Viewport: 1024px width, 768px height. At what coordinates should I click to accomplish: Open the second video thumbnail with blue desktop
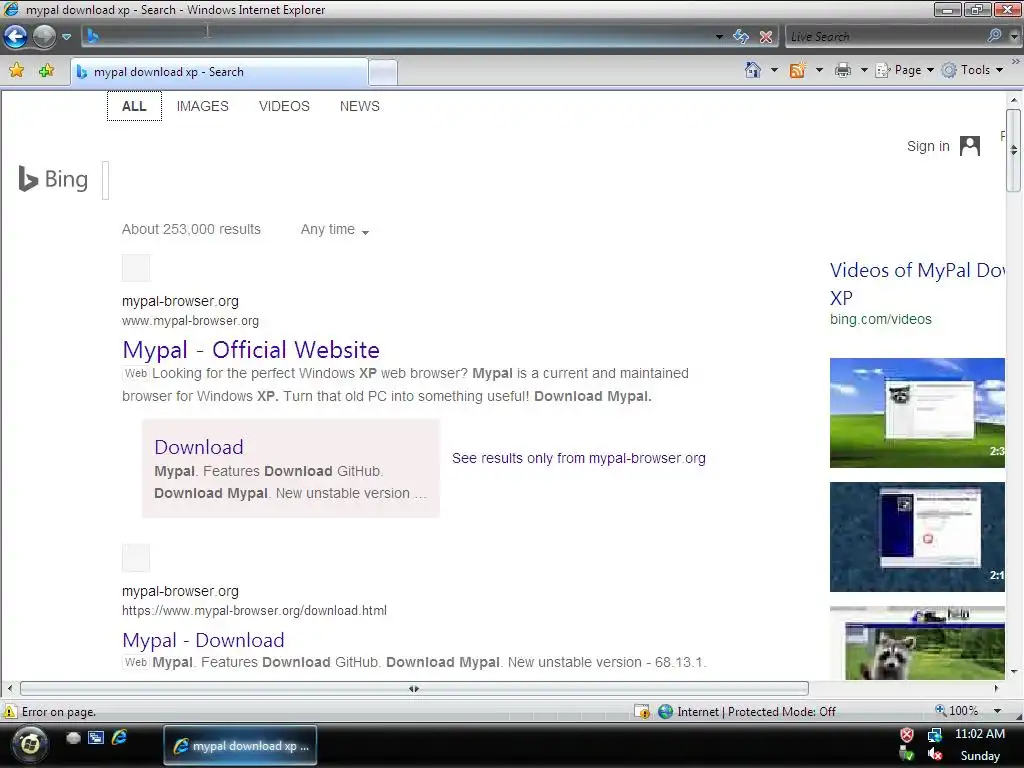[x=917, y=537]
